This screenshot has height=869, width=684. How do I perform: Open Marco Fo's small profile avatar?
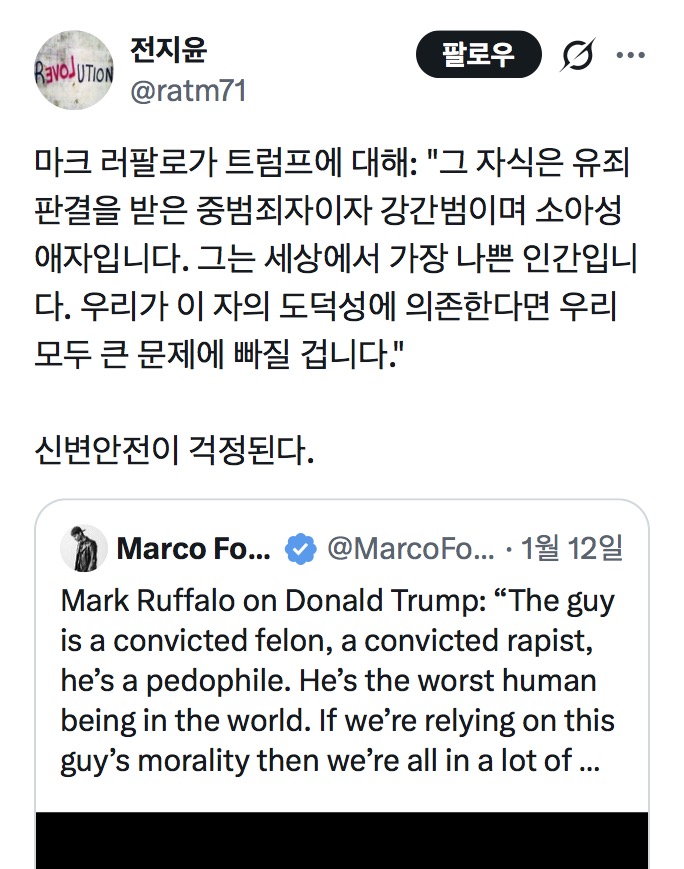84,548
